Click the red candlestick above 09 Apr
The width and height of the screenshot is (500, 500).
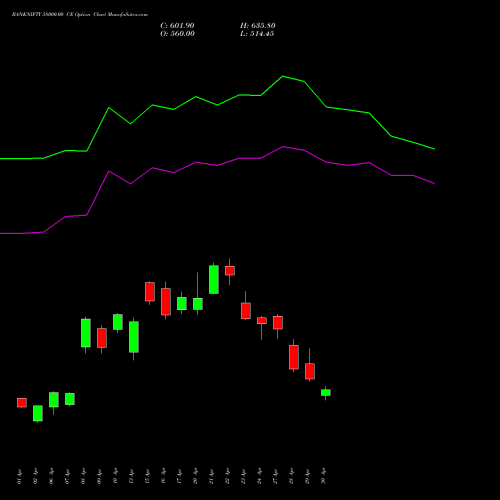[x=102, y=338]
